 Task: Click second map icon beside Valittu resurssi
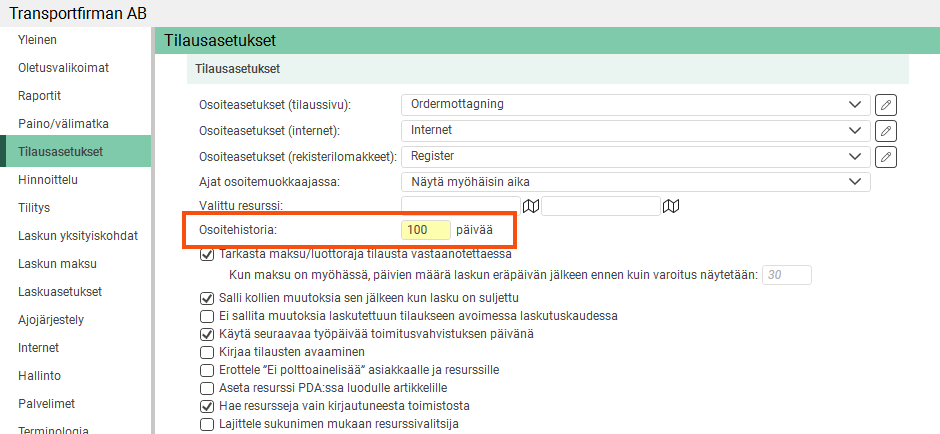(x=671, y=206)
